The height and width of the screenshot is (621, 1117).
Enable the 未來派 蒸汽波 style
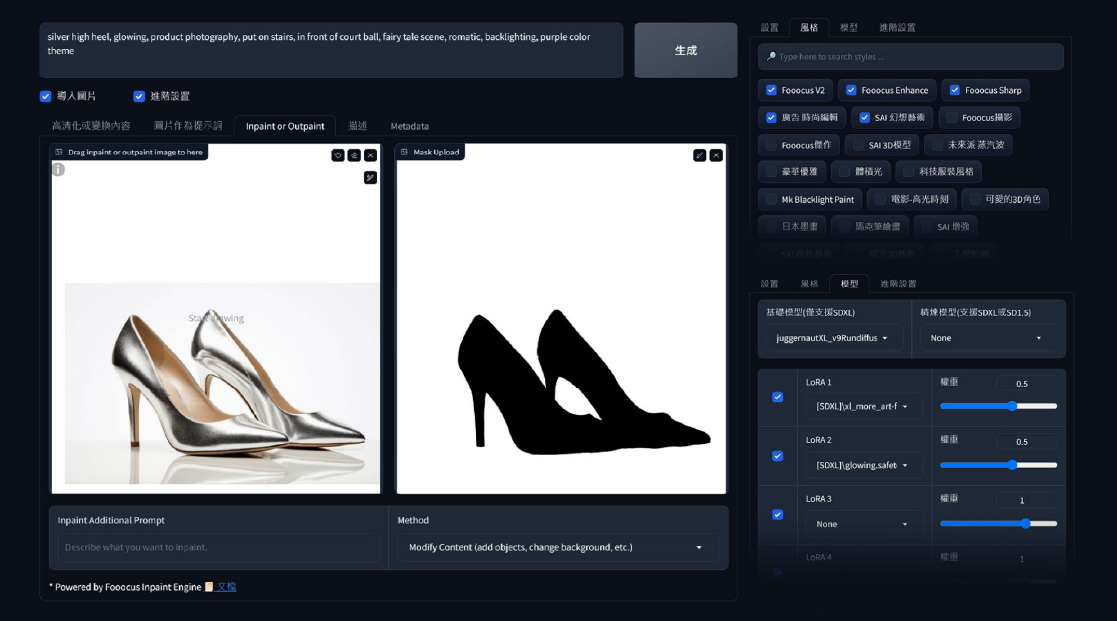(x=937, y=145)
